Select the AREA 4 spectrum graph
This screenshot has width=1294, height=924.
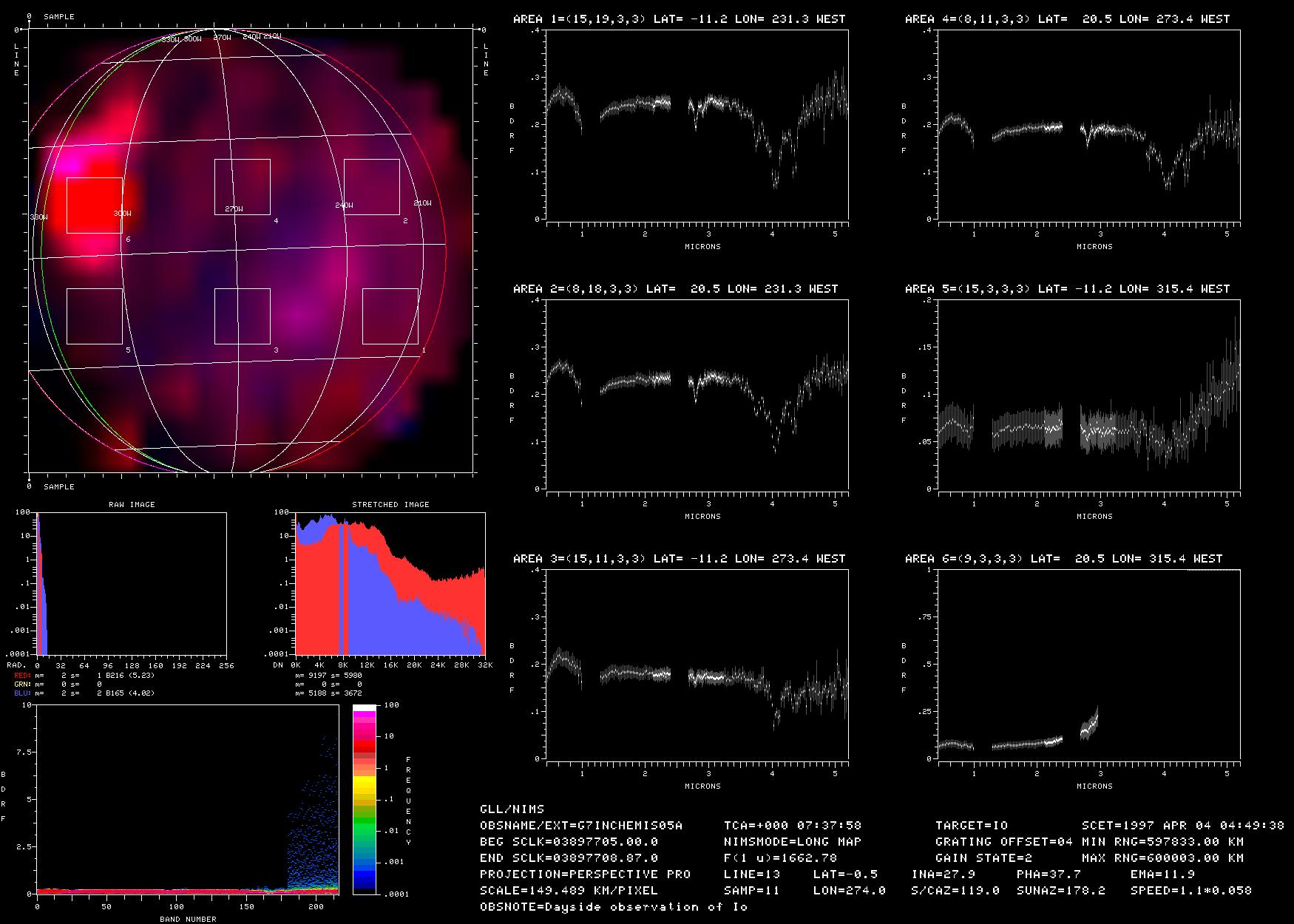point(1089,125)
